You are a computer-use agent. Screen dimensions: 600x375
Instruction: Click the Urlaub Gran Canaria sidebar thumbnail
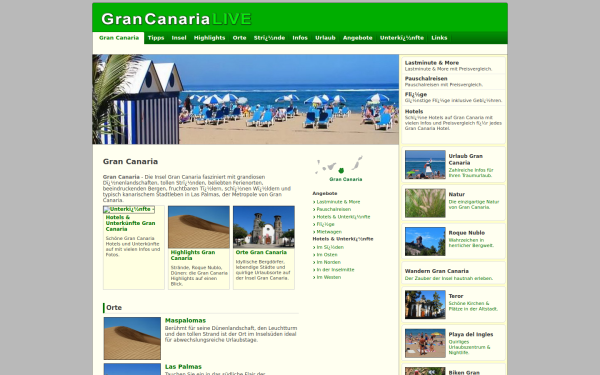click(425, 165)
